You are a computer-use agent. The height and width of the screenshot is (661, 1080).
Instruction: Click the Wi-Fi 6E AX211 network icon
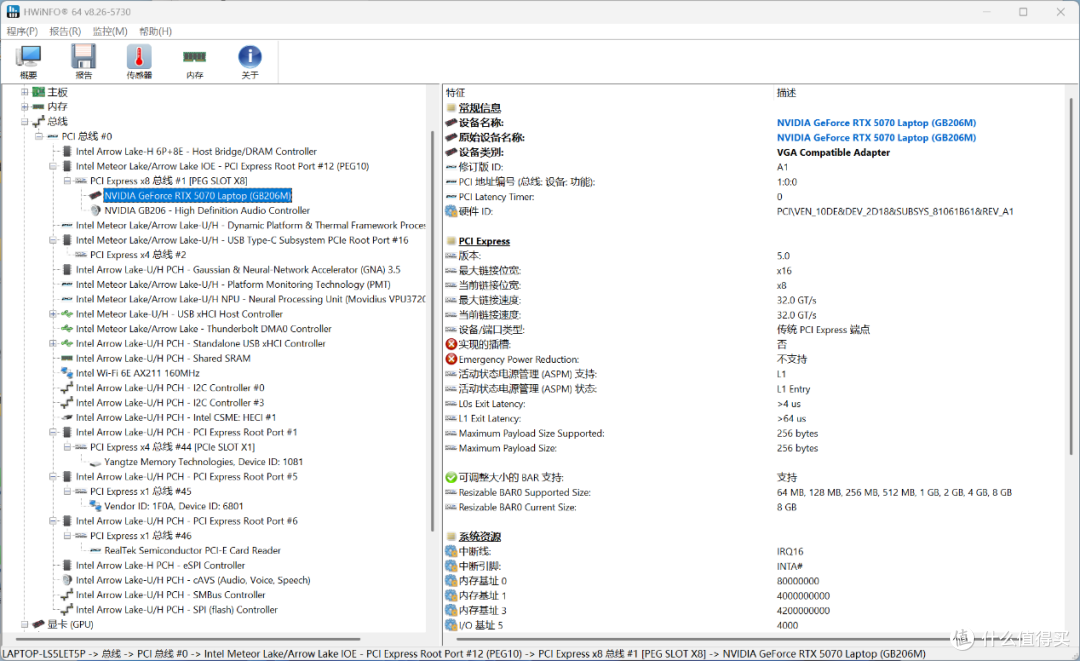67,373
